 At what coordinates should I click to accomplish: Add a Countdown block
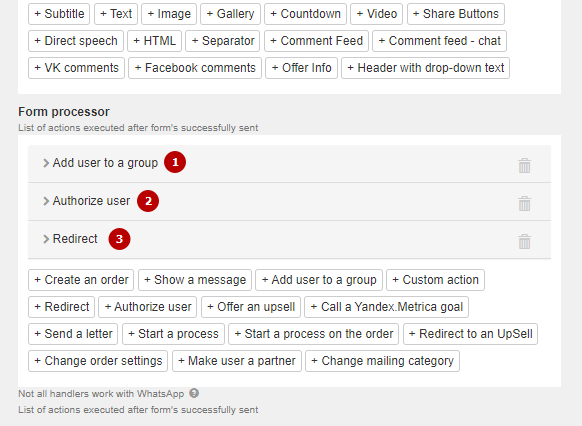(305, 14)
